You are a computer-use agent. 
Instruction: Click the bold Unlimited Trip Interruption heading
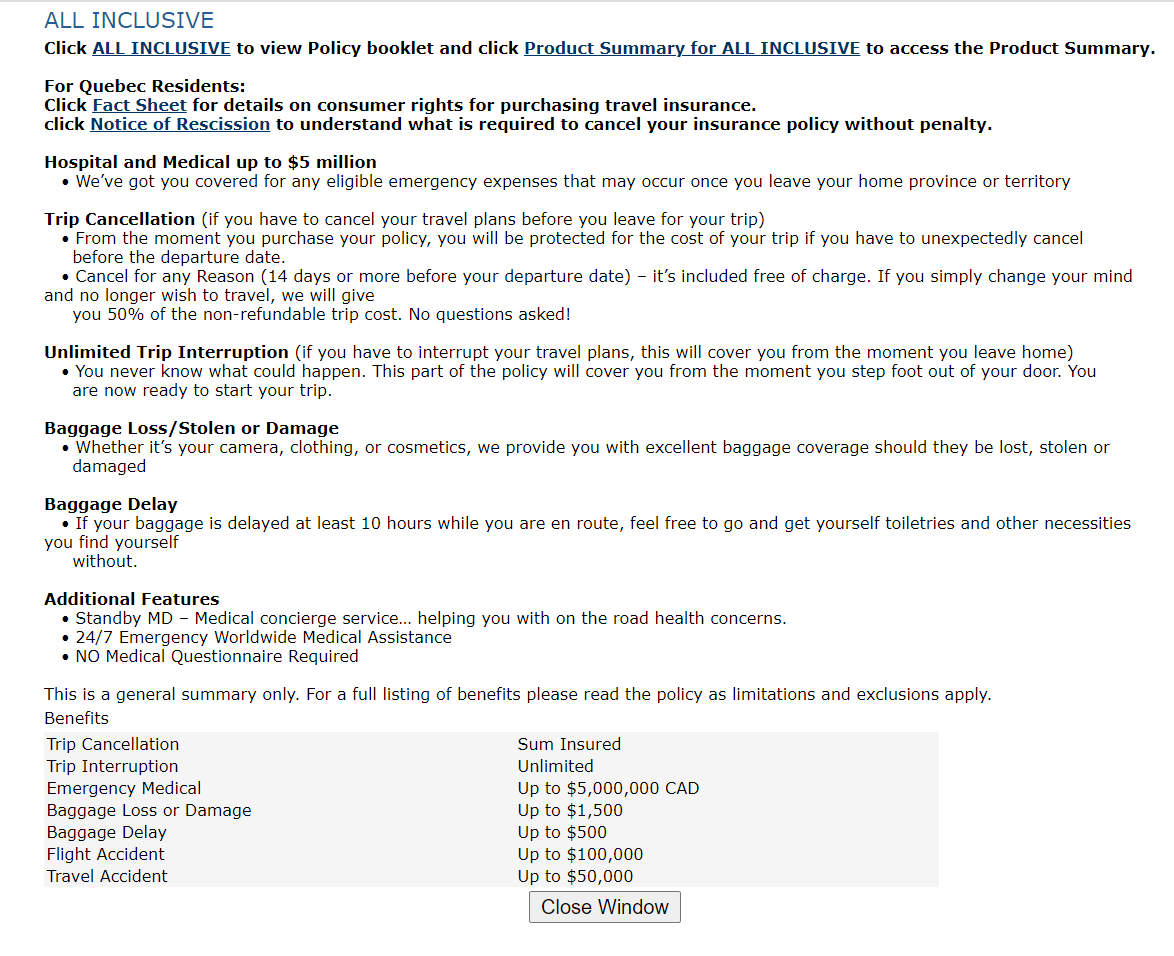[x=166, y=352]
